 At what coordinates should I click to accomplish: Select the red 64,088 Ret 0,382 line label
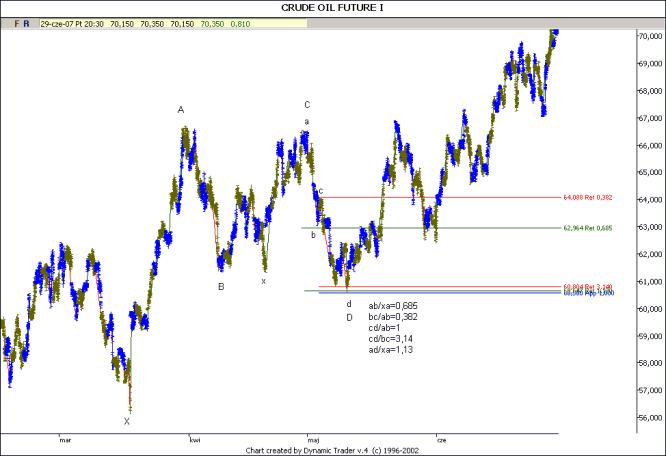588,198
